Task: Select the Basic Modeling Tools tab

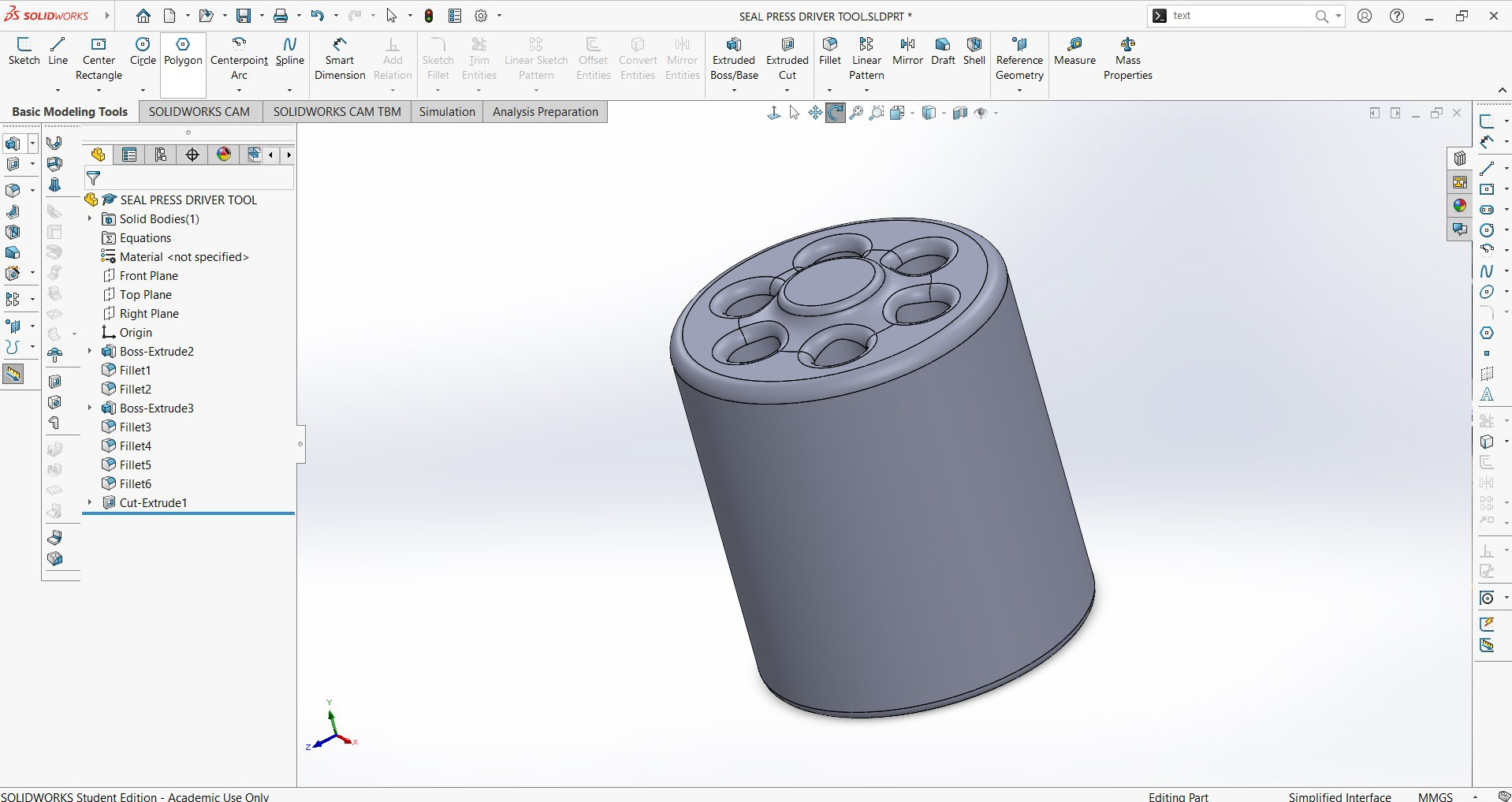Action: (69, 112)
